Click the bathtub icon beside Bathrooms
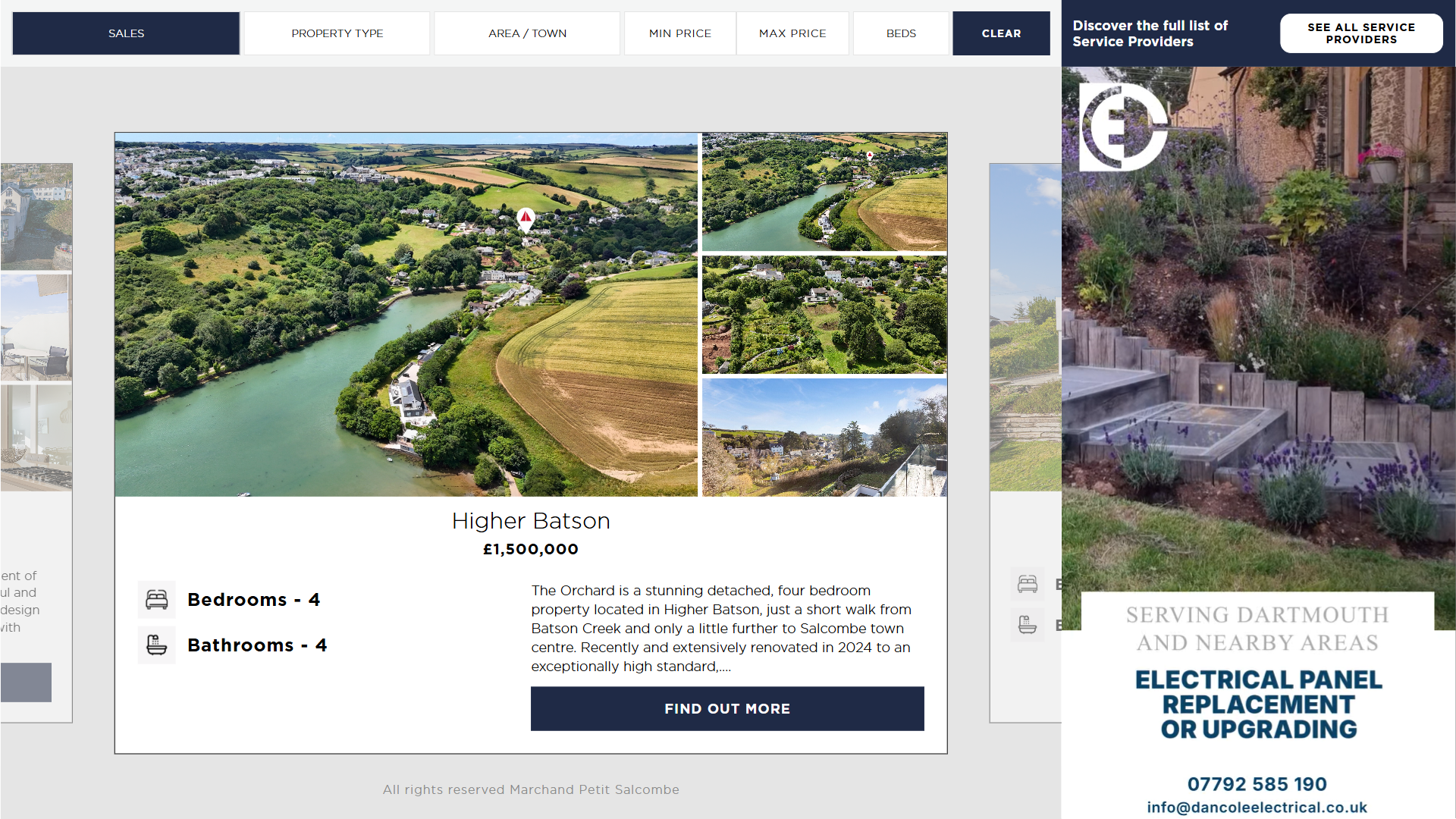Image resolution: width=1456 pixels, height=819 pixels. click(157, 645)
